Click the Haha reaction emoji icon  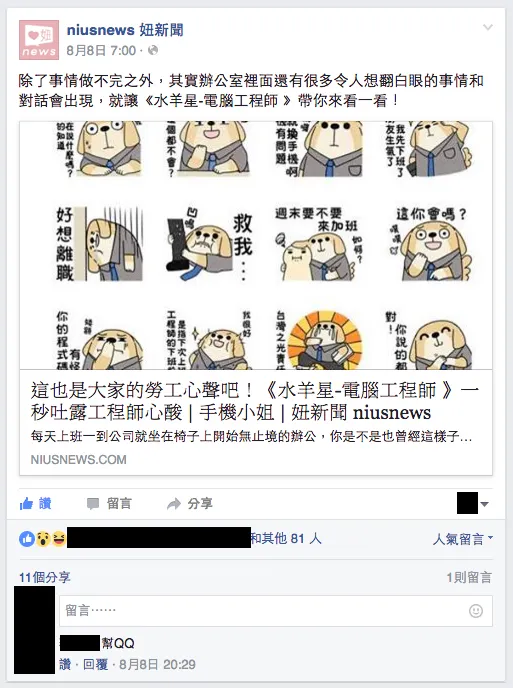(58, 538)
